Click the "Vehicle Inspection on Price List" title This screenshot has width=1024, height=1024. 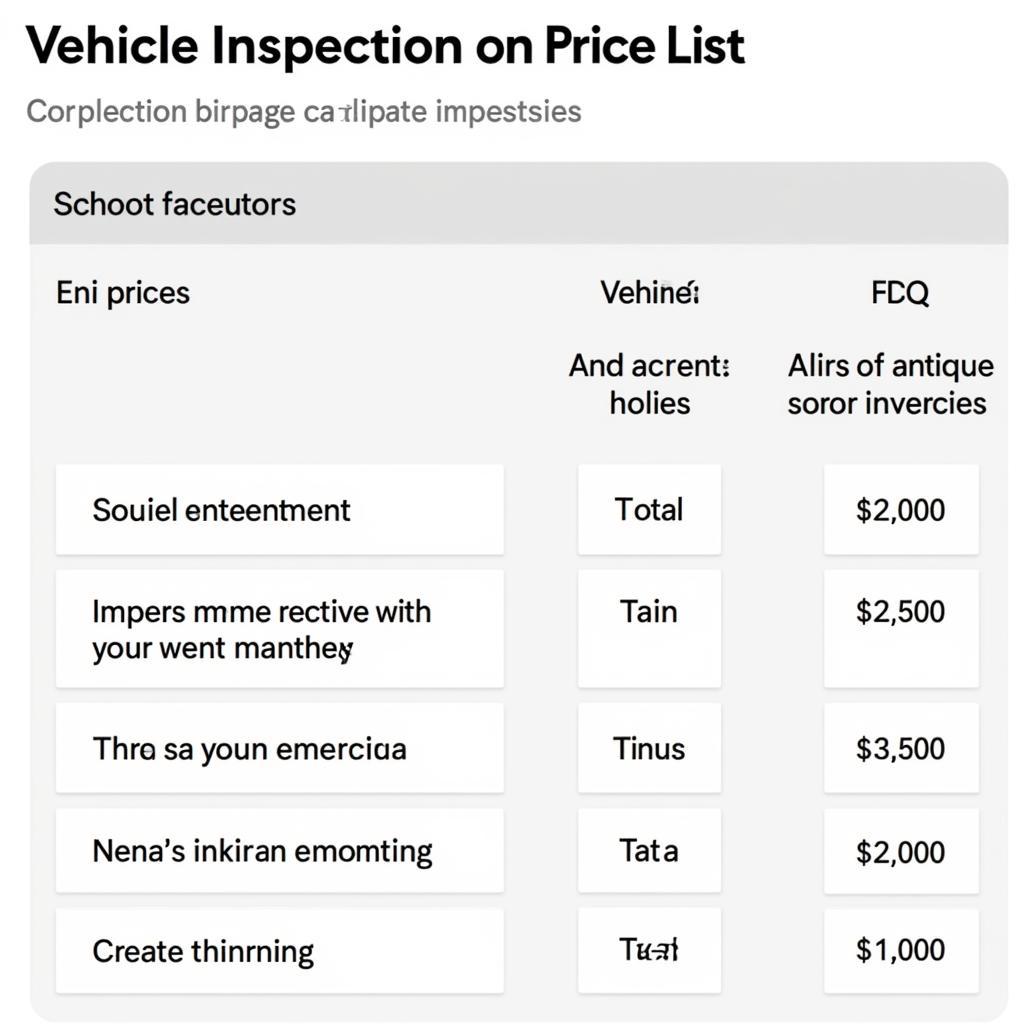[x=385, y=46]
